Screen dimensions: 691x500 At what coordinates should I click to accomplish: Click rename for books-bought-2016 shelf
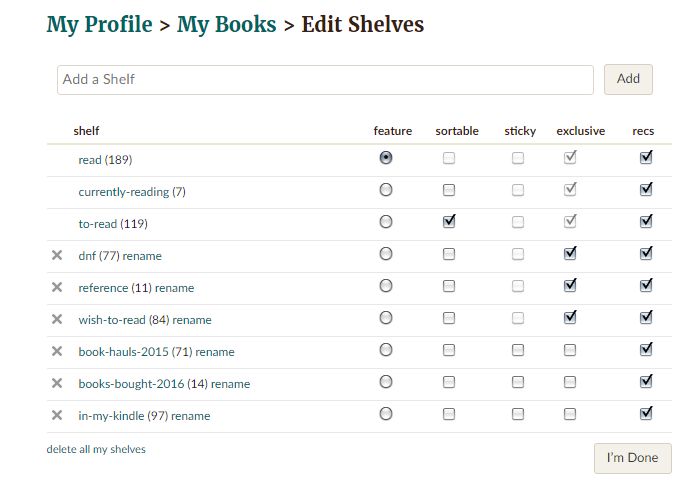230,384
